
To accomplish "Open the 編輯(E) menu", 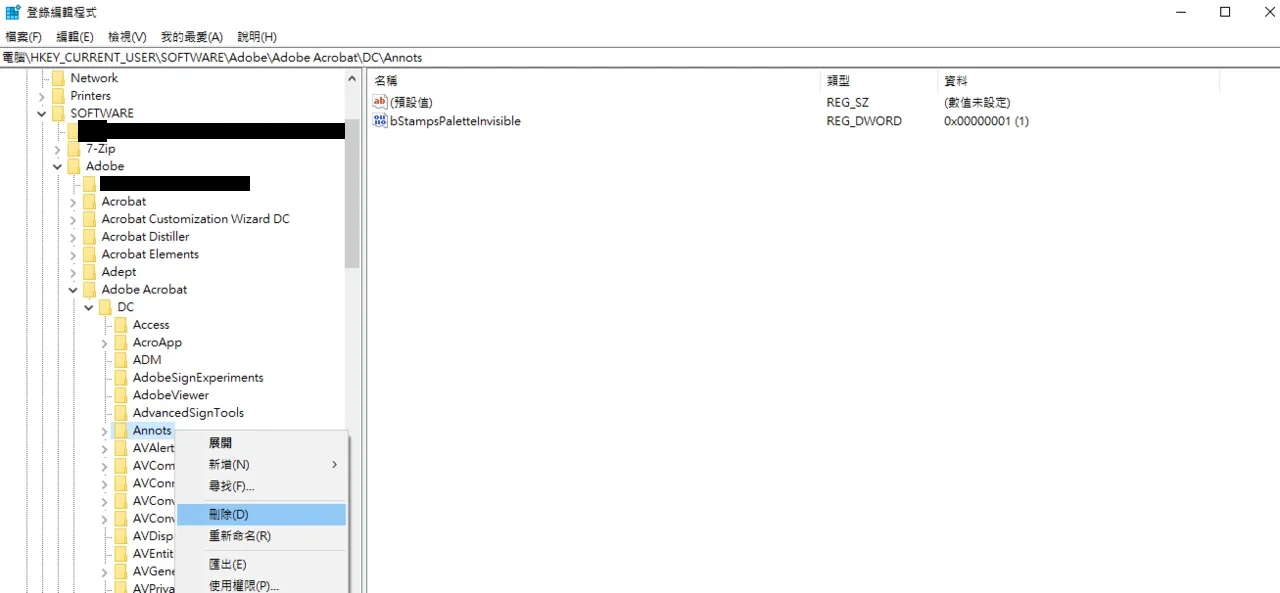I will (75, 37).
